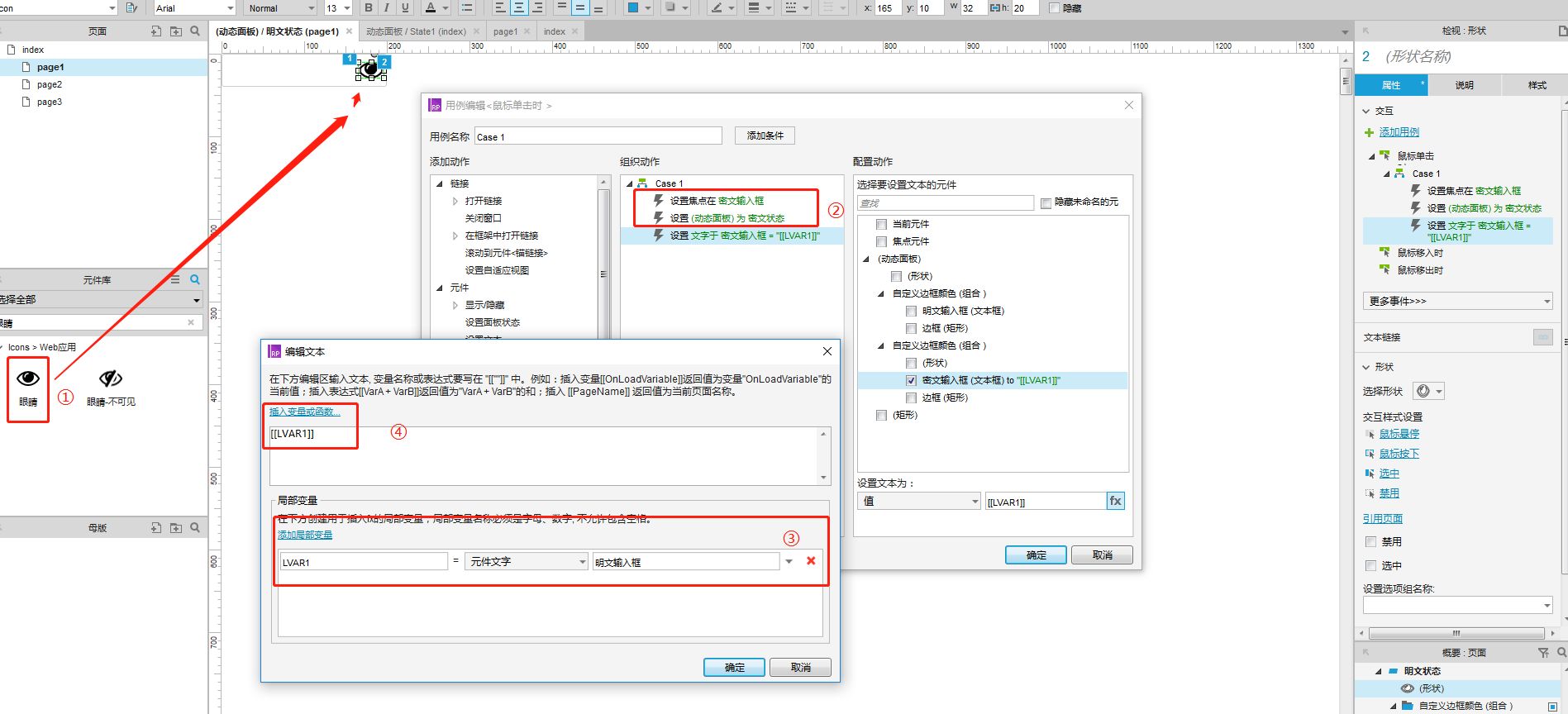Check the 明文输入框 (文本框) checkbox
Screen dimensions: 1568x714
coord(911,311)
